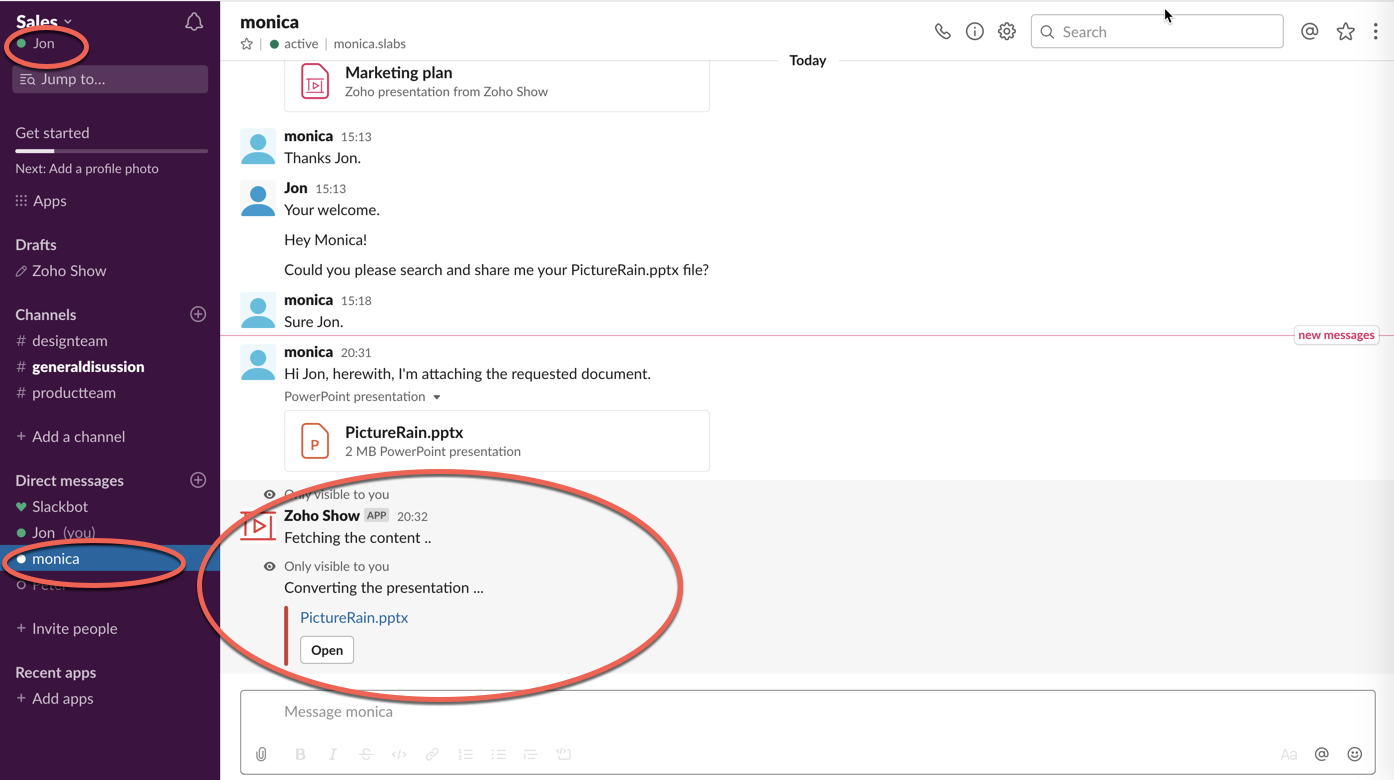The height and width of the screenshot is (780, 1394).
Task: Open conversation settings gear
Action: tap(1007, 32)
